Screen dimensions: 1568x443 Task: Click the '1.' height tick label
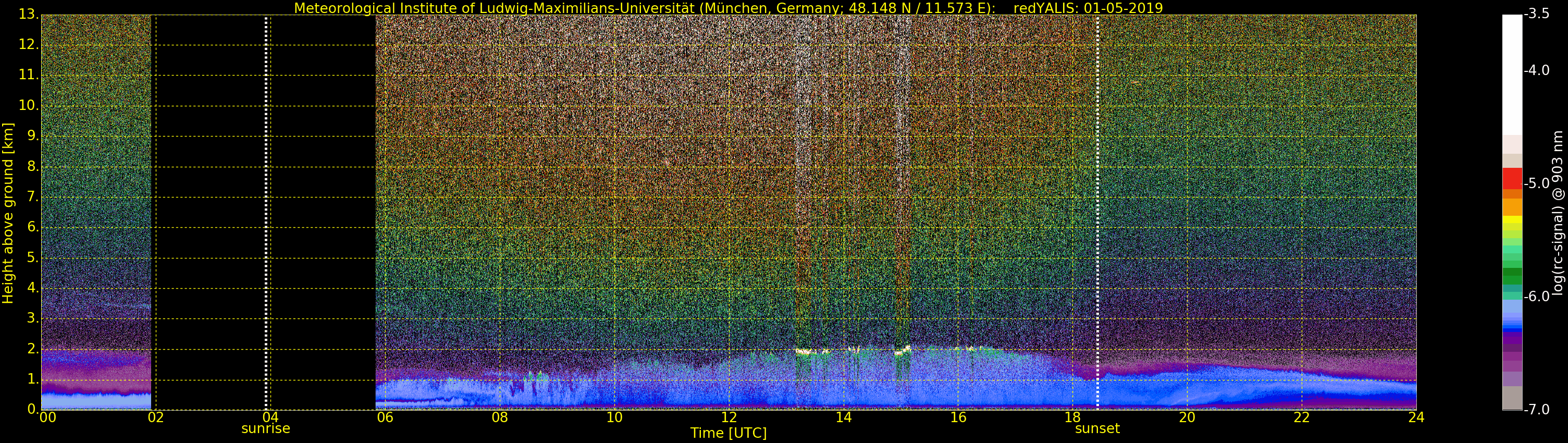(x=33, y=379)
